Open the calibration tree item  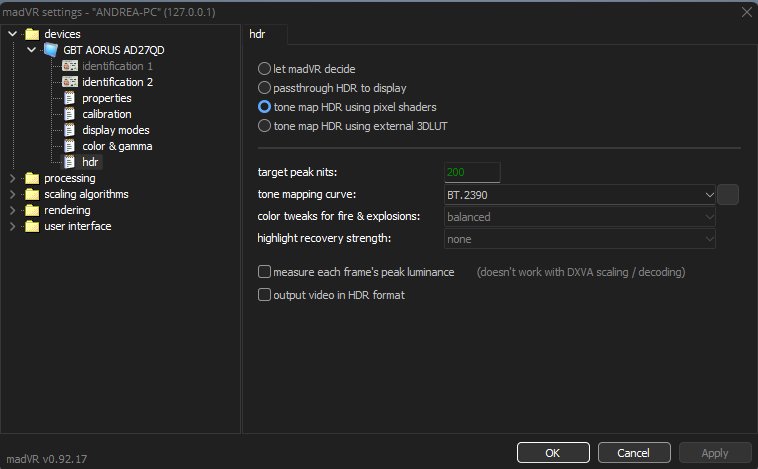coord(107,114)
